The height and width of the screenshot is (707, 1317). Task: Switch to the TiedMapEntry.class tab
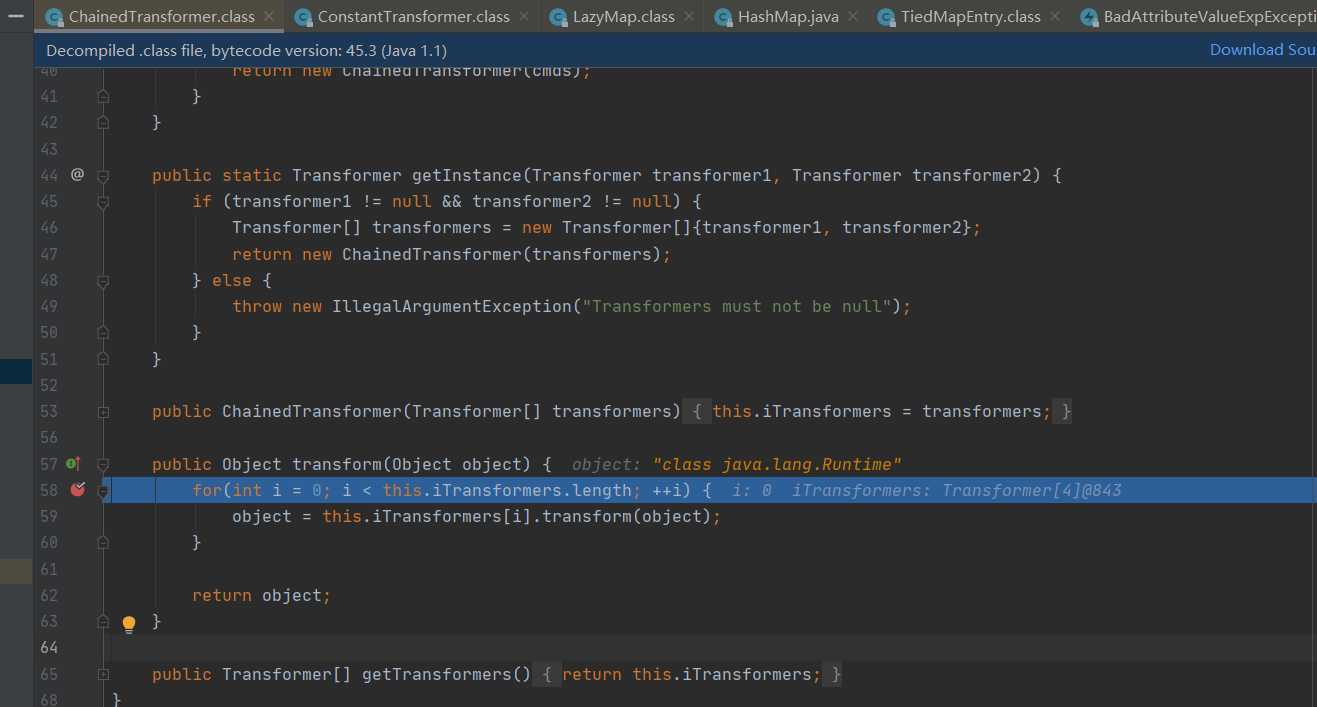coord(970,17)
